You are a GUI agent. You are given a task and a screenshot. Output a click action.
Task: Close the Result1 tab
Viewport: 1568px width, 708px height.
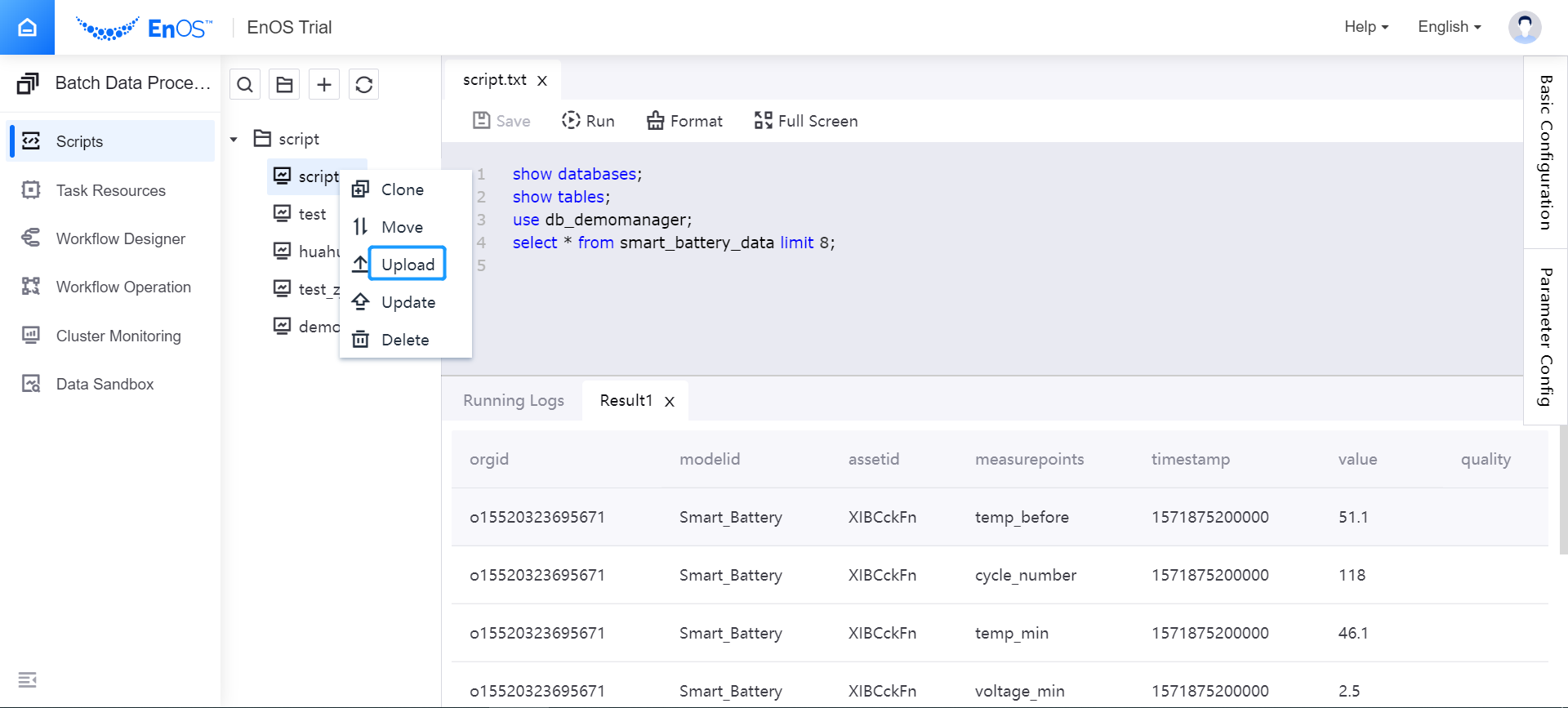[x=670, y=402]
